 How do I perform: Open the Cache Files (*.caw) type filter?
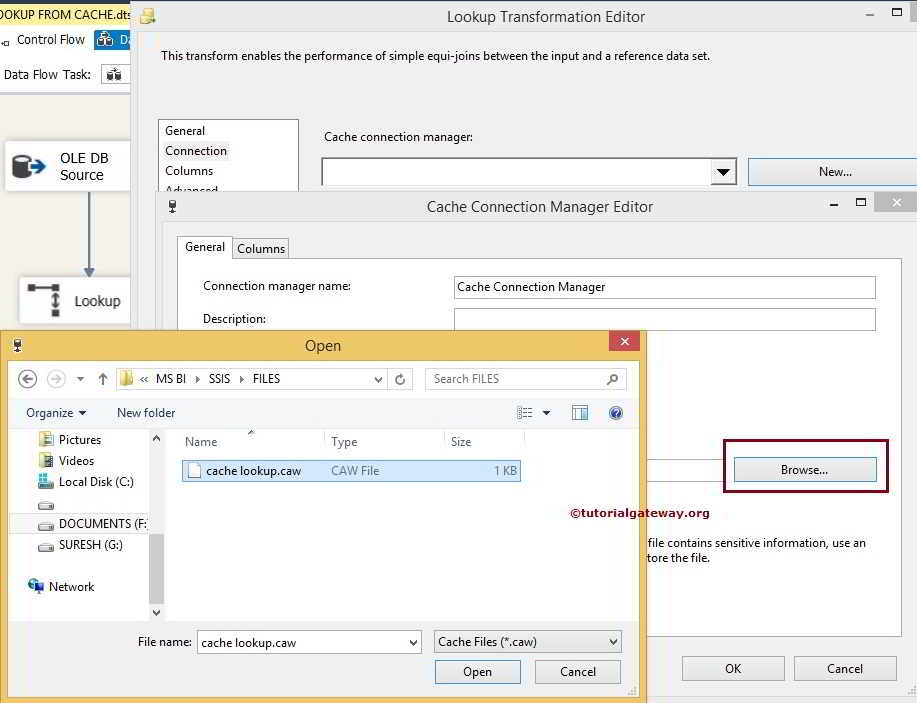528,642
